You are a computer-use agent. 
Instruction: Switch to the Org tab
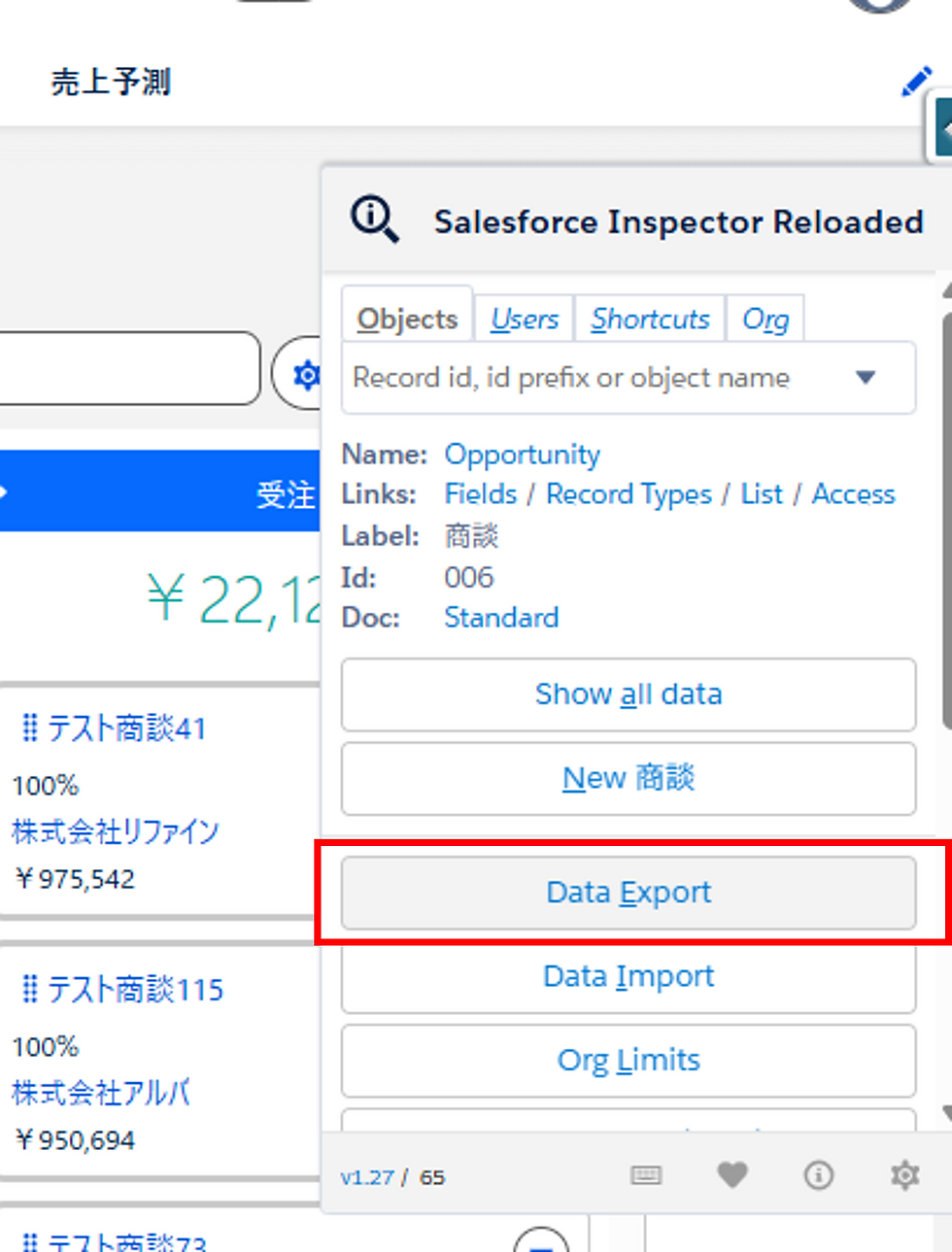(x=765, y=319)
